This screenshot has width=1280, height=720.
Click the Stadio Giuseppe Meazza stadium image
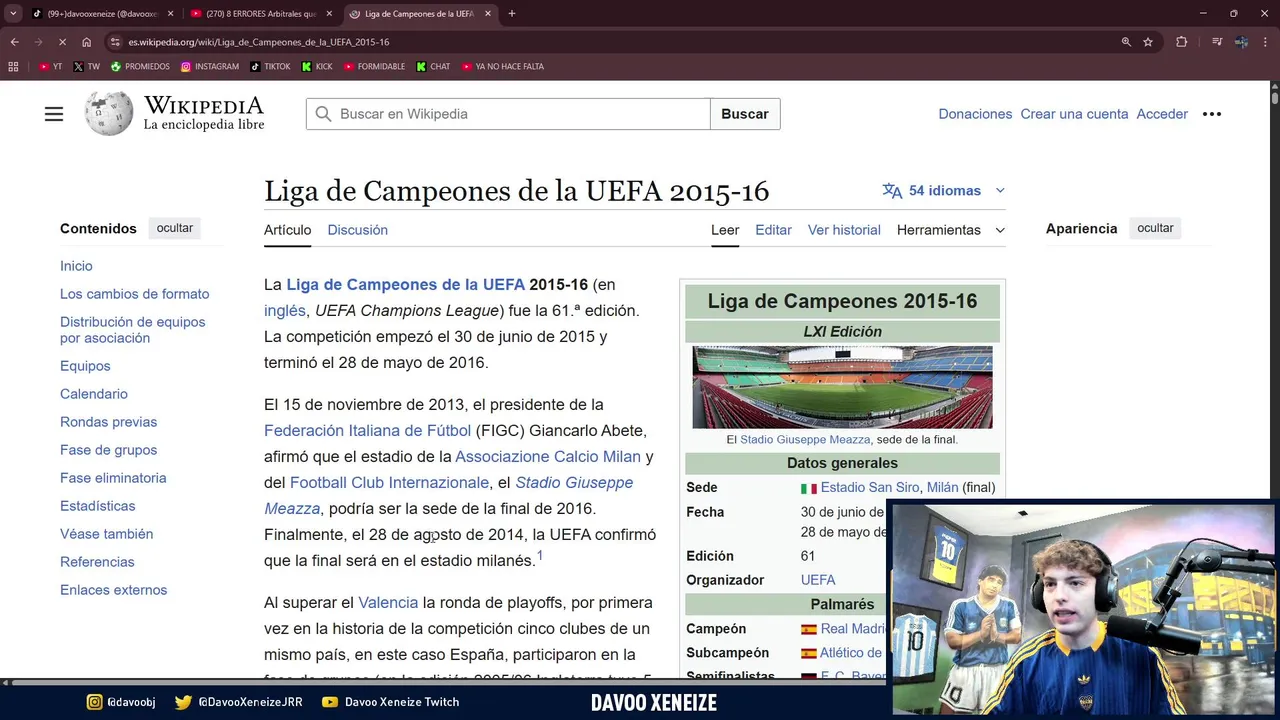pos(842,387)
